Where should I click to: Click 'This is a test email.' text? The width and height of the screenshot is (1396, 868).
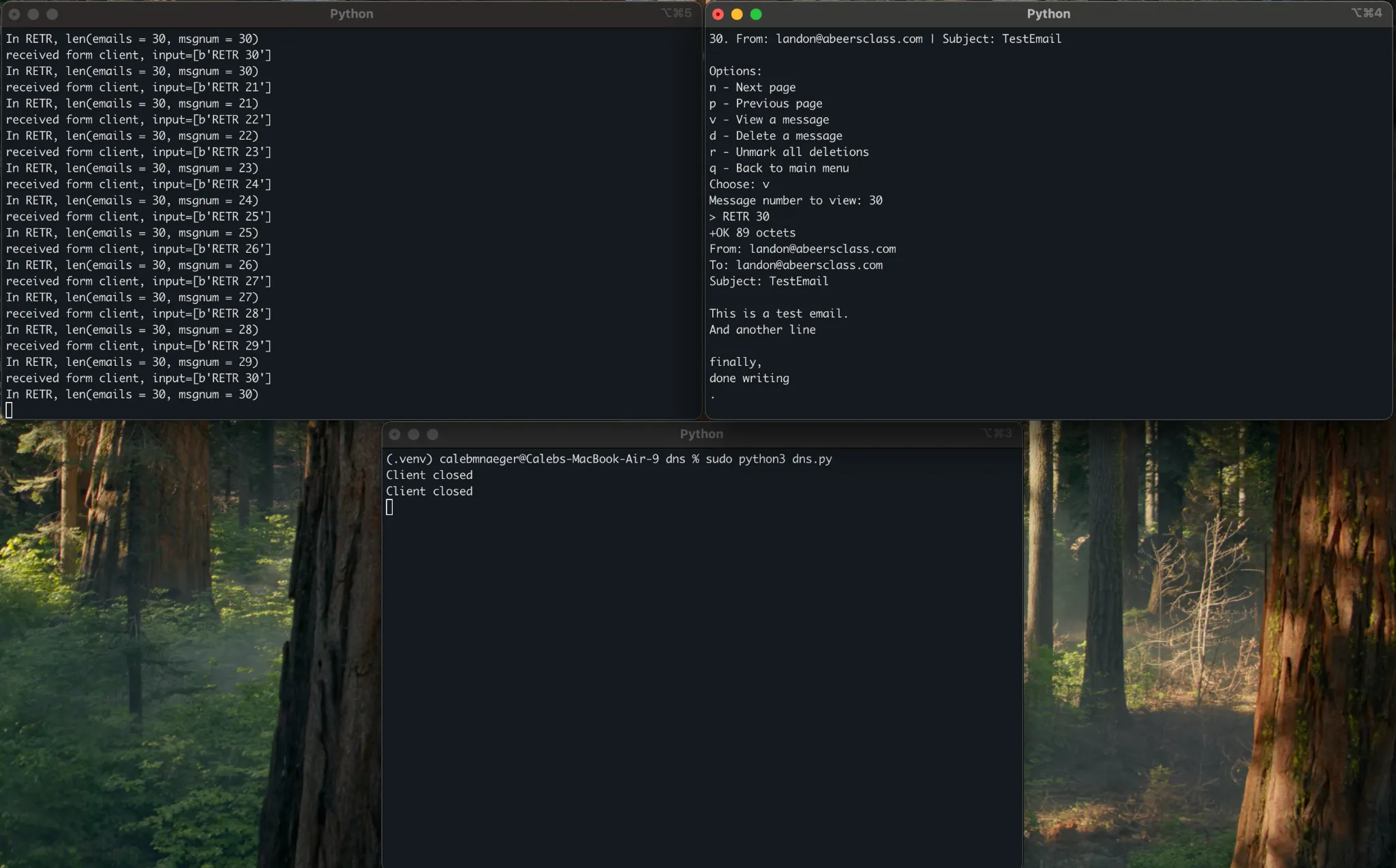[778, 313]
